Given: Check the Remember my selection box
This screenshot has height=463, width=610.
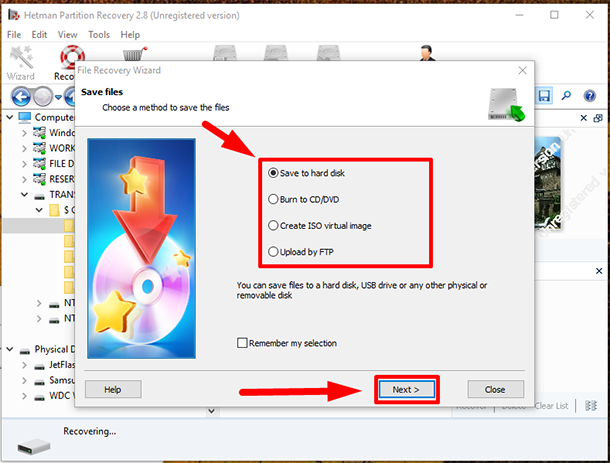Looking at the screenshot, I should 242,343.
